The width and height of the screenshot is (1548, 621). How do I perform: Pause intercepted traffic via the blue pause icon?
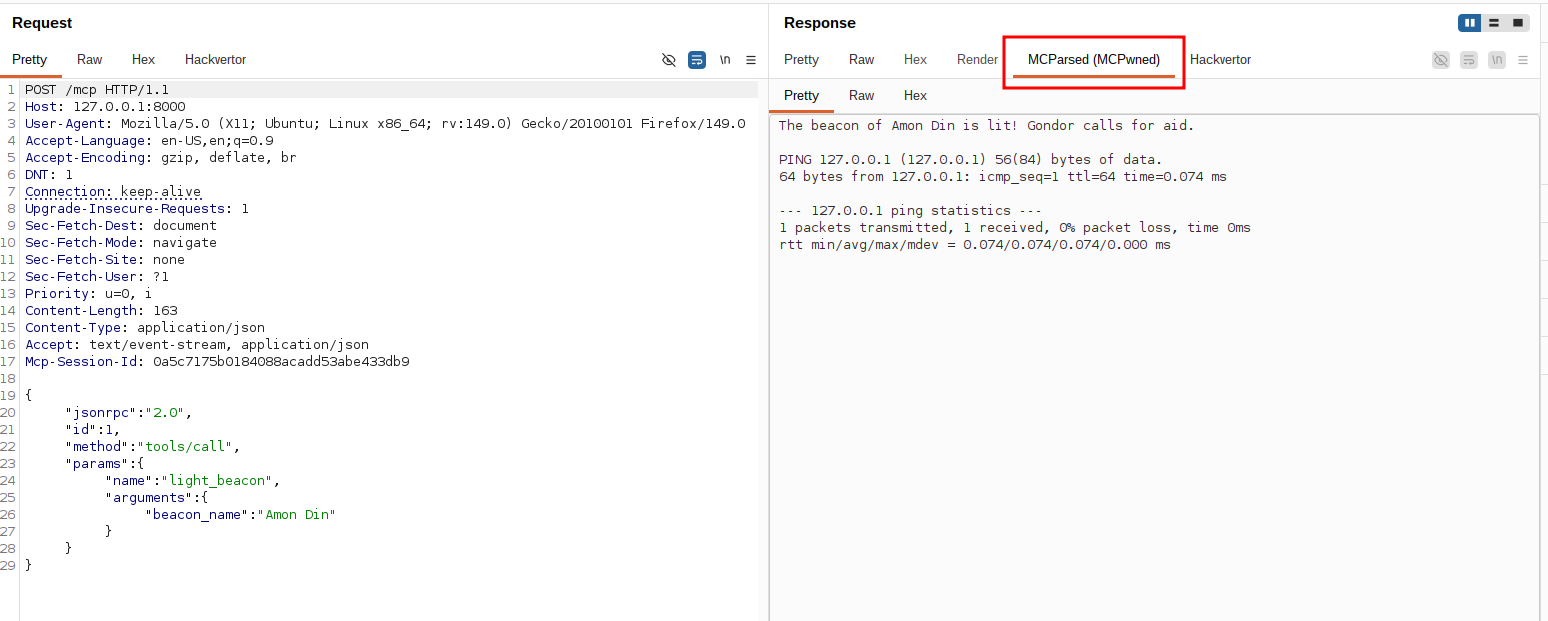tap(1469, 22)
